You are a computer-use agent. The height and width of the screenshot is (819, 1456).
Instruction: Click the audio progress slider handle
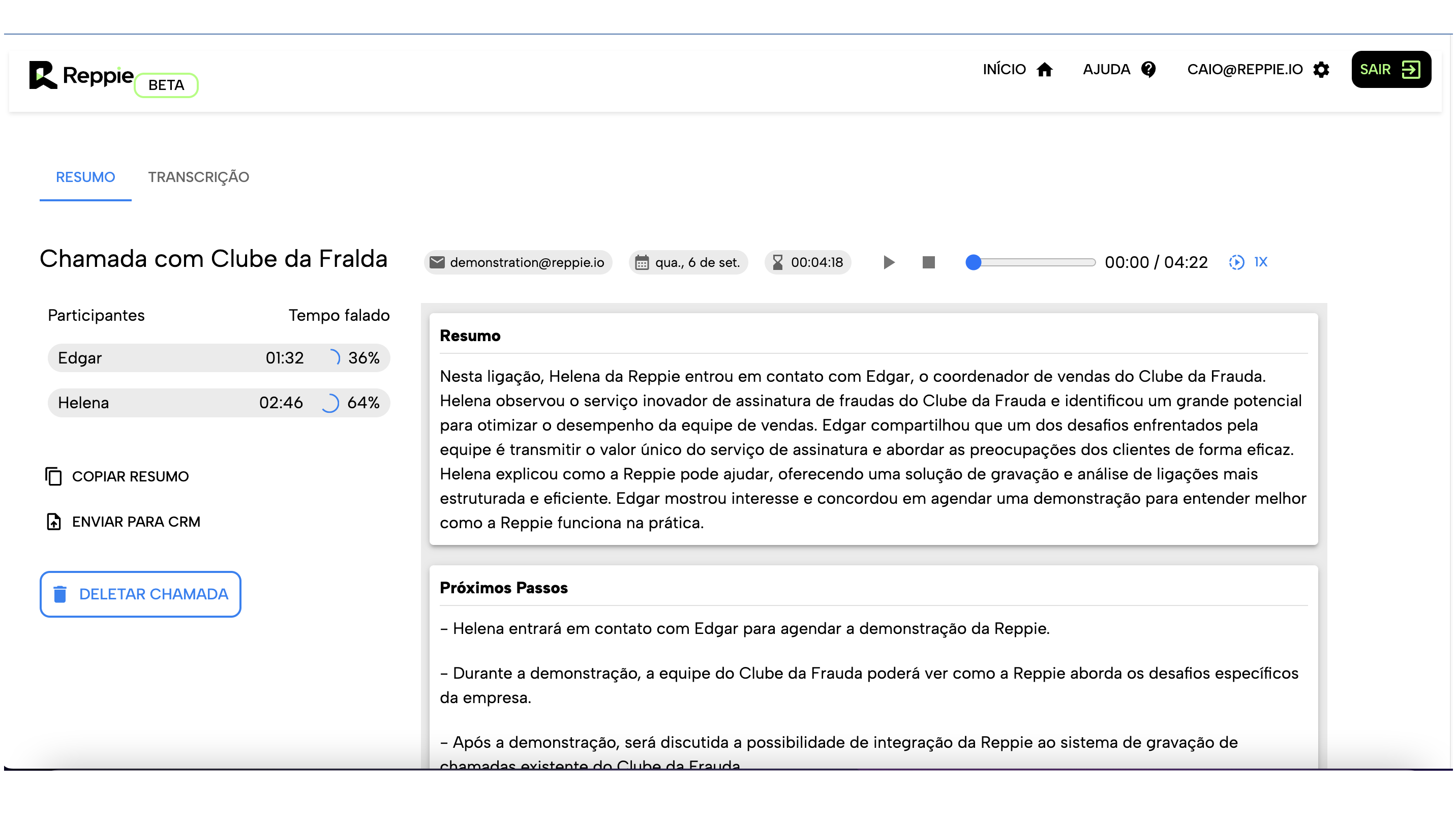pos(973,262)
